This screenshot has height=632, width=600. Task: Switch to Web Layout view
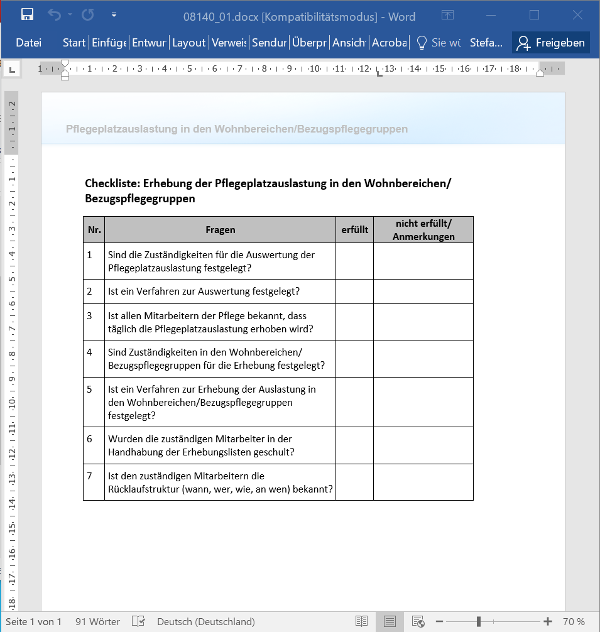click(x=420, y=621)
